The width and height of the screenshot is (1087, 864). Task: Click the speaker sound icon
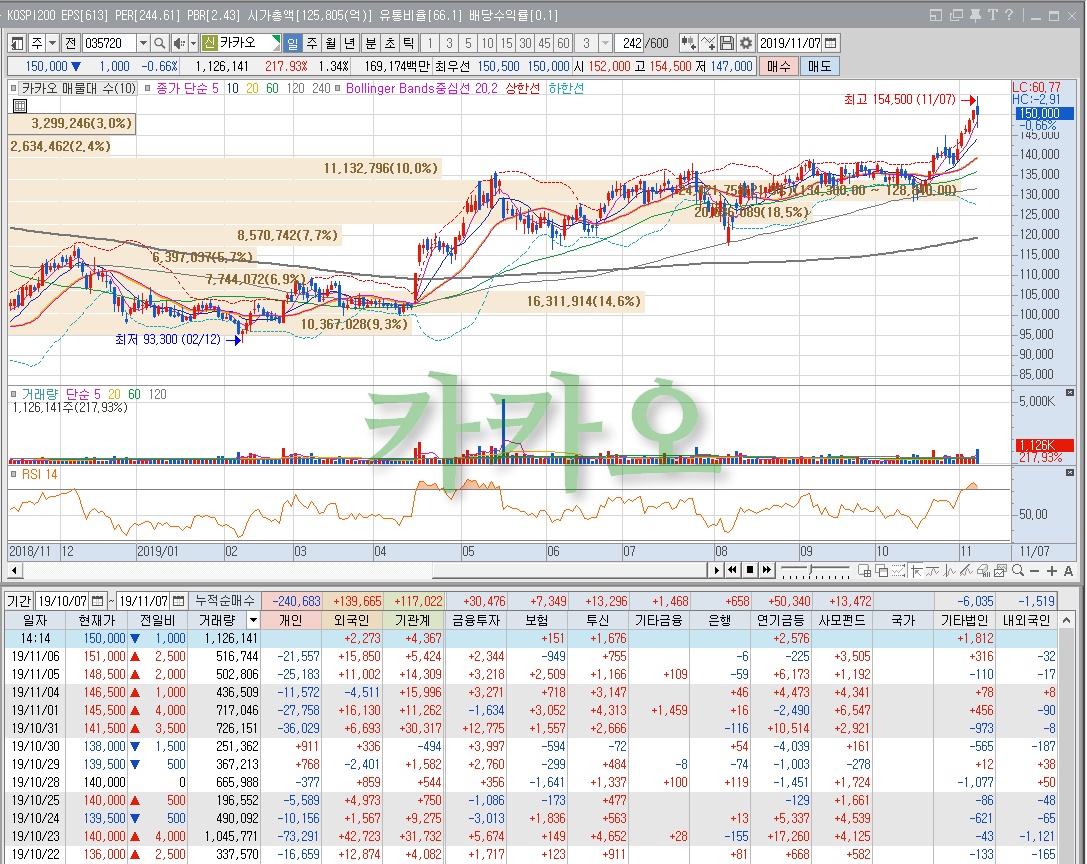(x=179, y=43)
